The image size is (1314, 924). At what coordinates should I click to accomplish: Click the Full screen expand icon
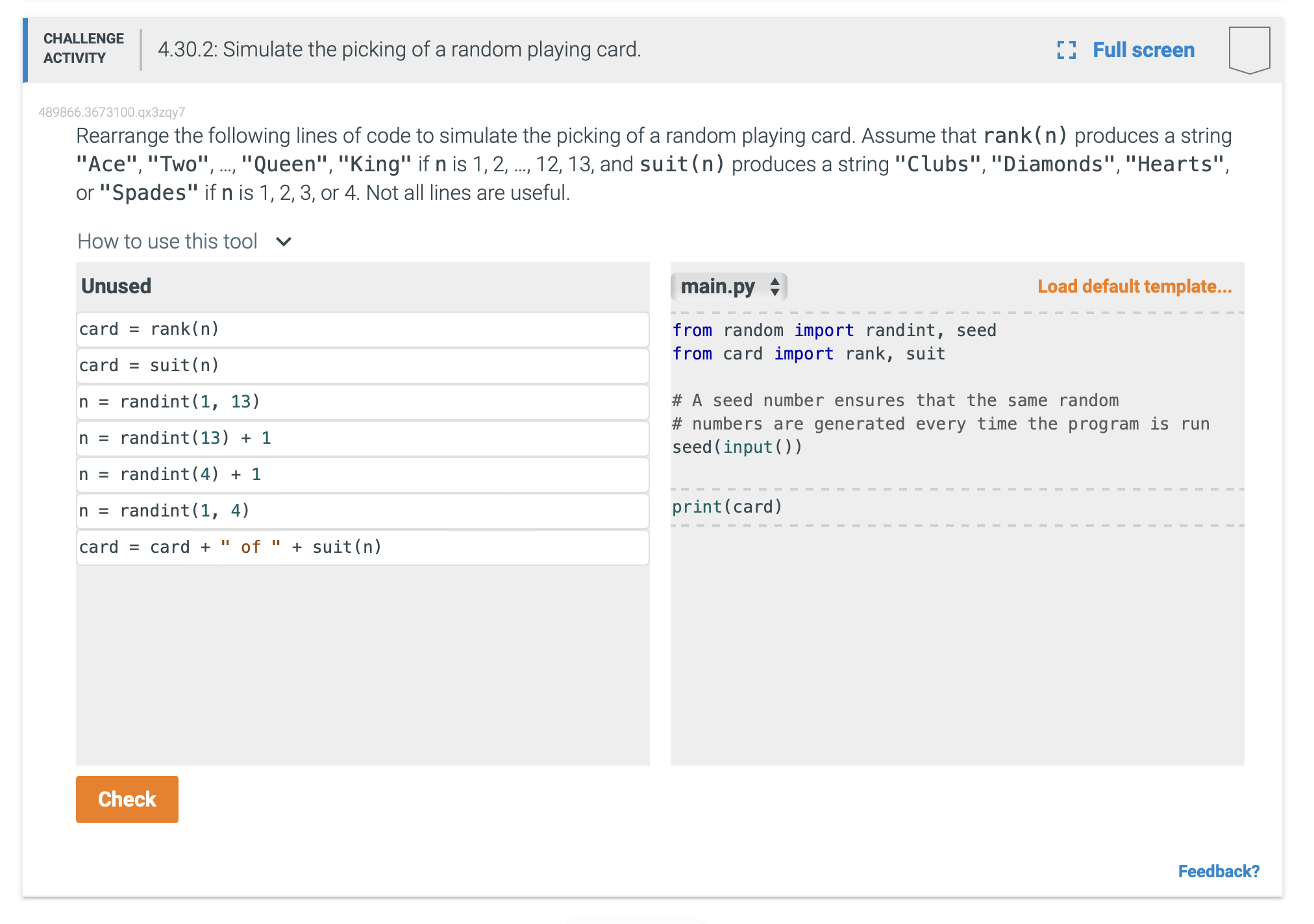[1067, 49]
